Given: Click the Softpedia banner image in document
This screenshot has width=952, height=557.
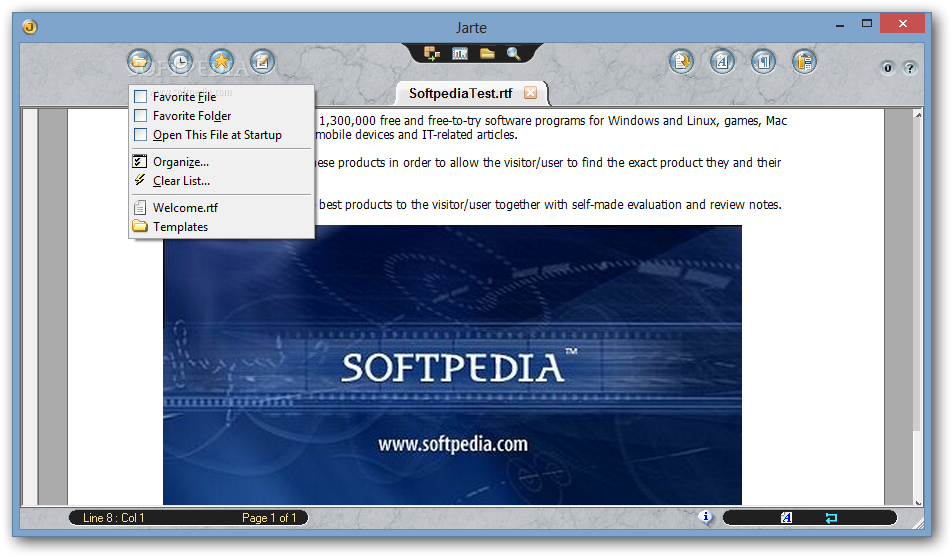Looking at the screenshot, I should click(x=452, y=364).
